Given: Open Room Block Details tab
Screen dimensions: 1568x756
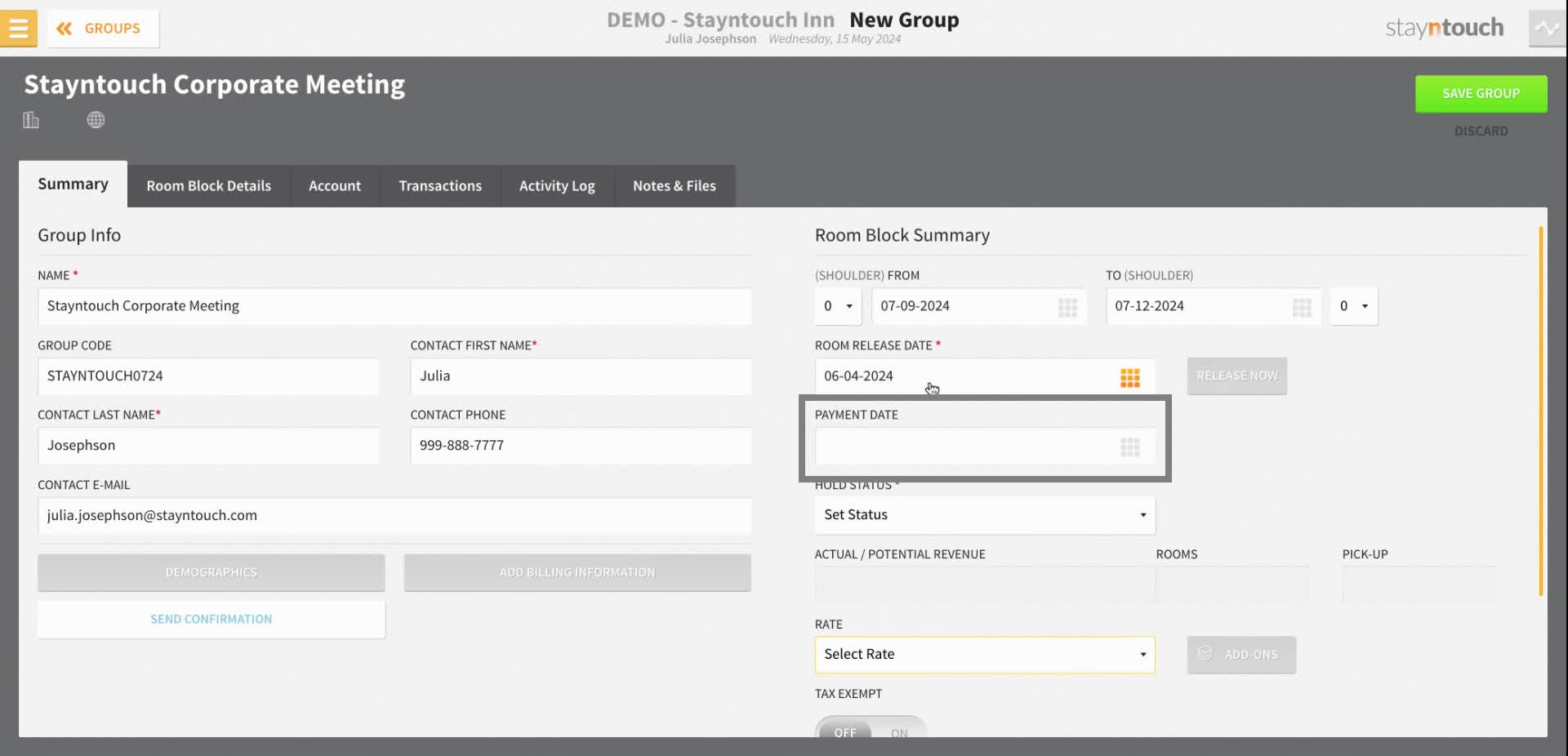Looking at the screenshot, I should tap(208, 186).
